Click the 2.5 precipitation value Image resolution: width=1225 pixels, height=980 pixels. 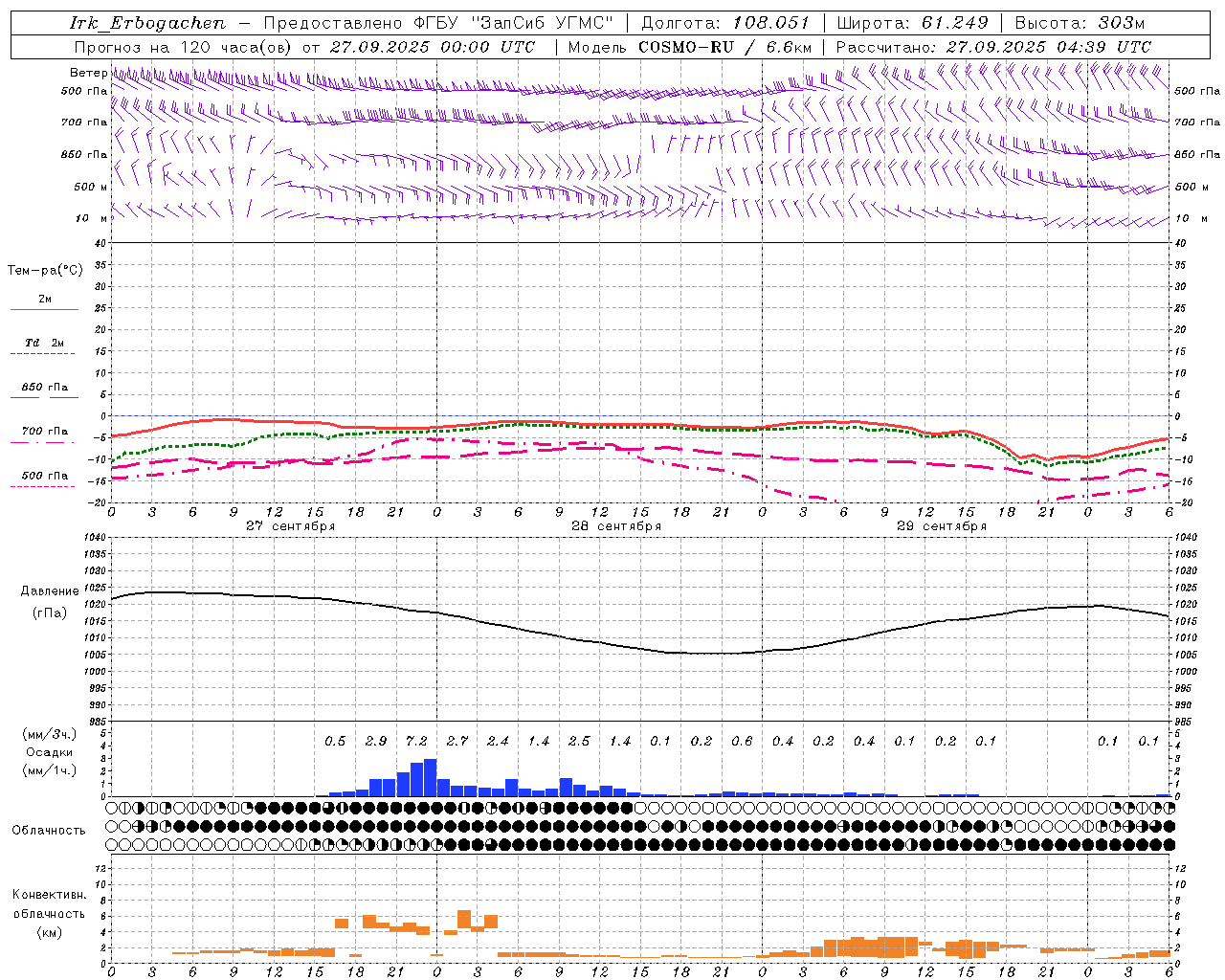click(579, 741)
